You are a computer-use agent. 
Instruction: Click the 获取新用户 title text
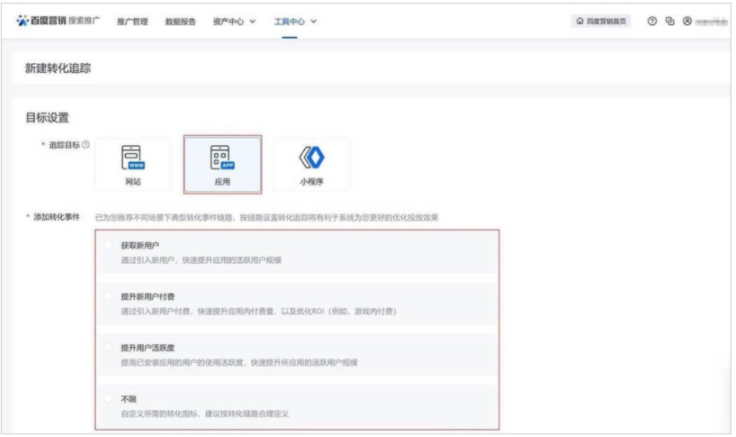click(x=140, y=245)
